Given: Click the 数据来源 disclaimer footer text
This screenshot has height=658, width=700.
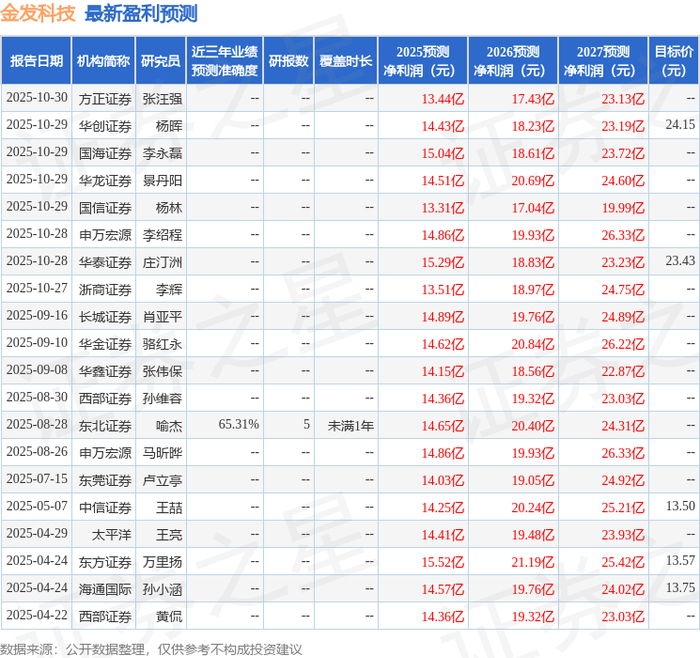Looking at the screenshot, I should point(151,649).
